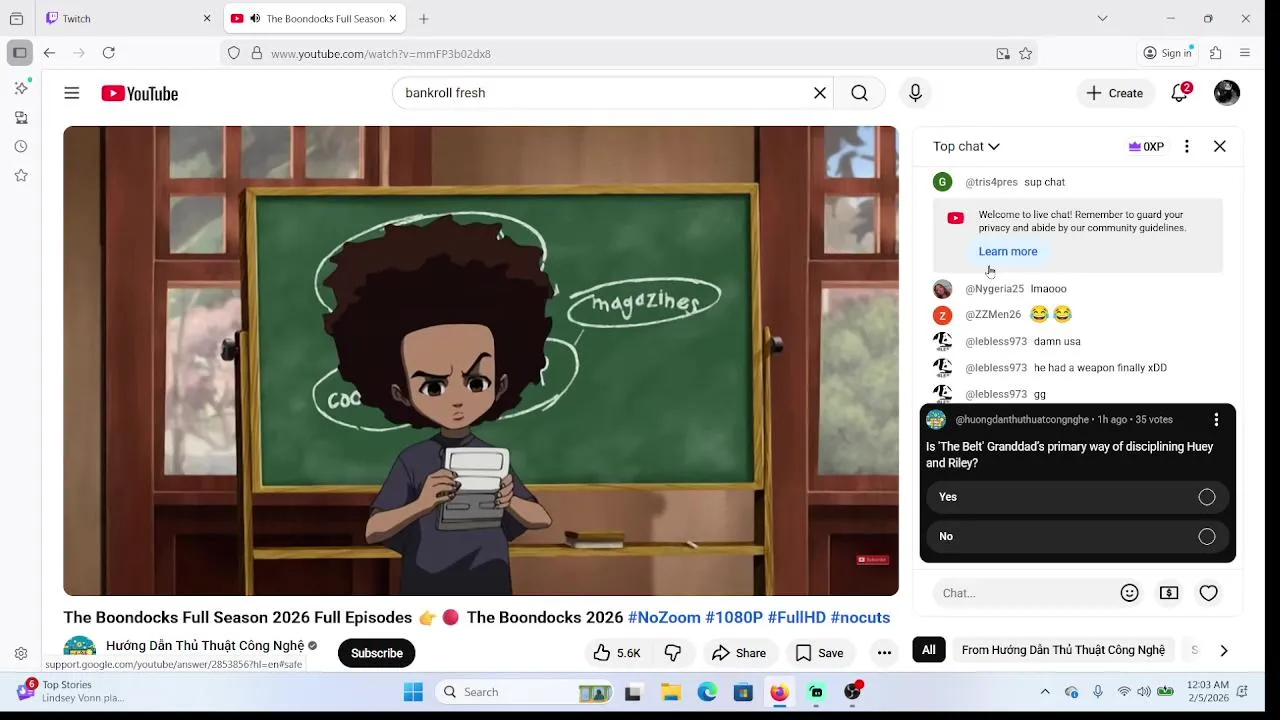Bookmark this page with the star

(1025, 54)
